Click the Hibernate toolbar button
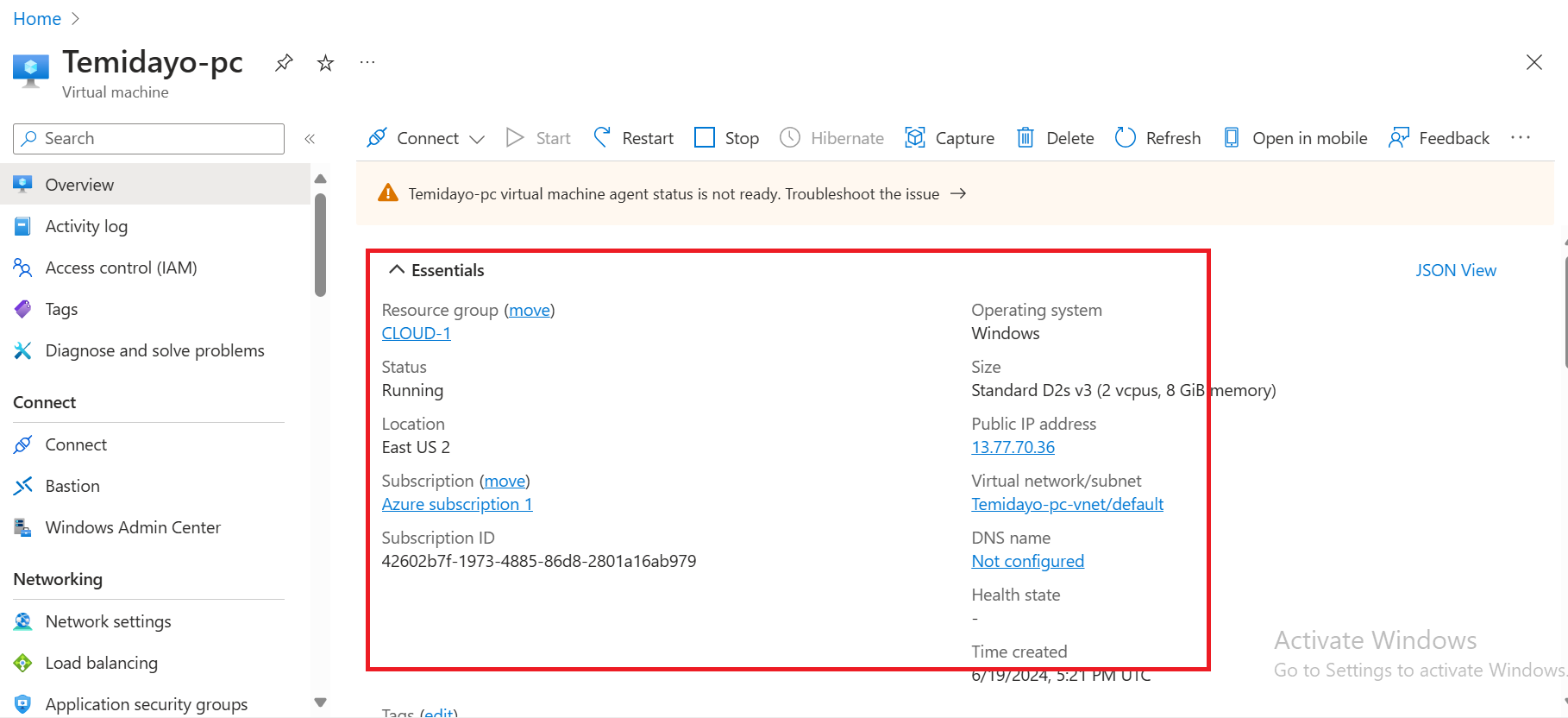 (831, 138)
